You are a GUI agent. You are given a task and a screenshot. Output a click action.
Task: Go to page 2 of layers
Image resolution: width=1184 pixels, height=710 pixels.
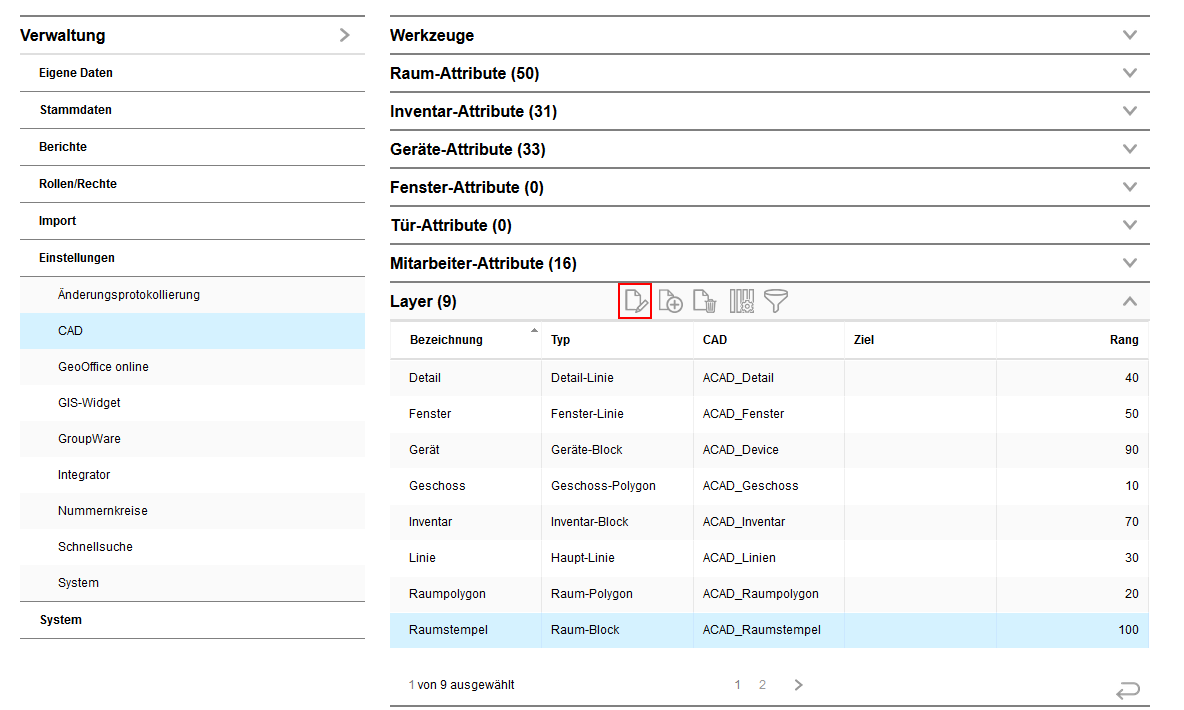click(x=762, y=685)
